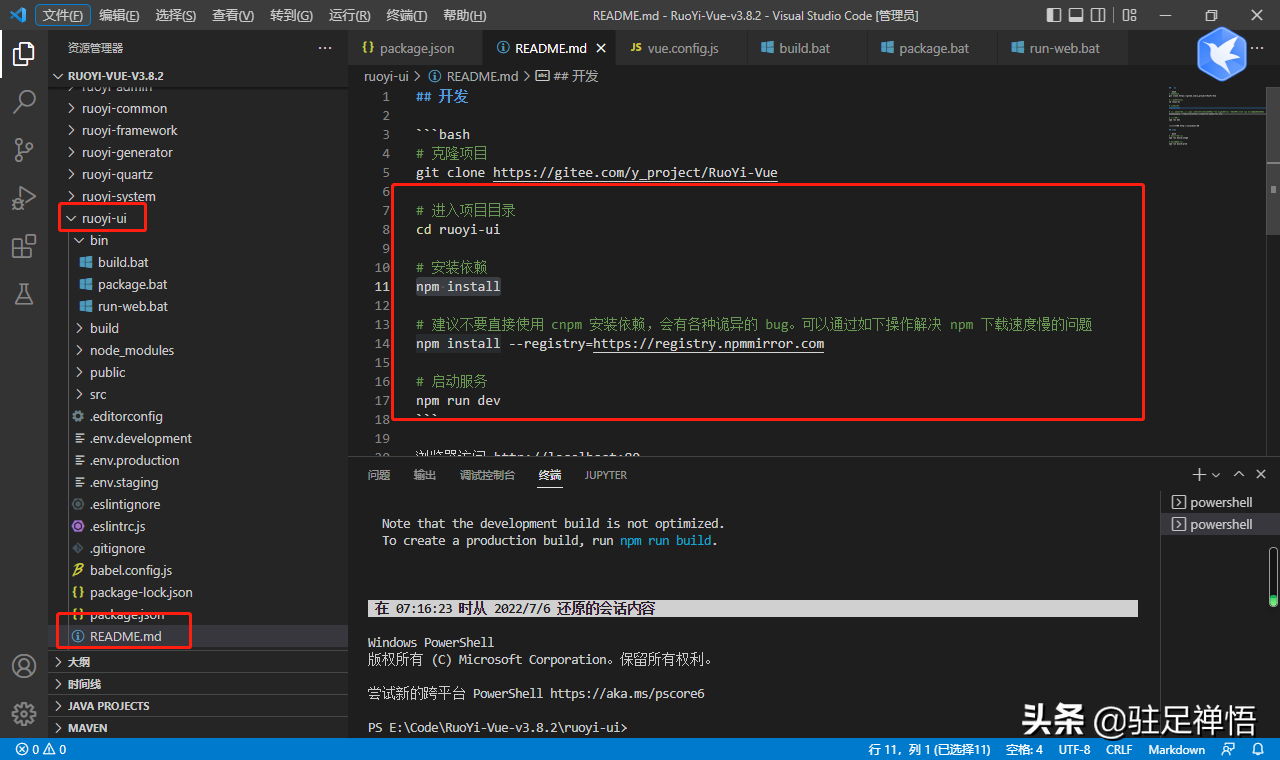Viewport: 1280px width, 760px height.
Task: Click the new terminal plus icon
Action: 1199,475
